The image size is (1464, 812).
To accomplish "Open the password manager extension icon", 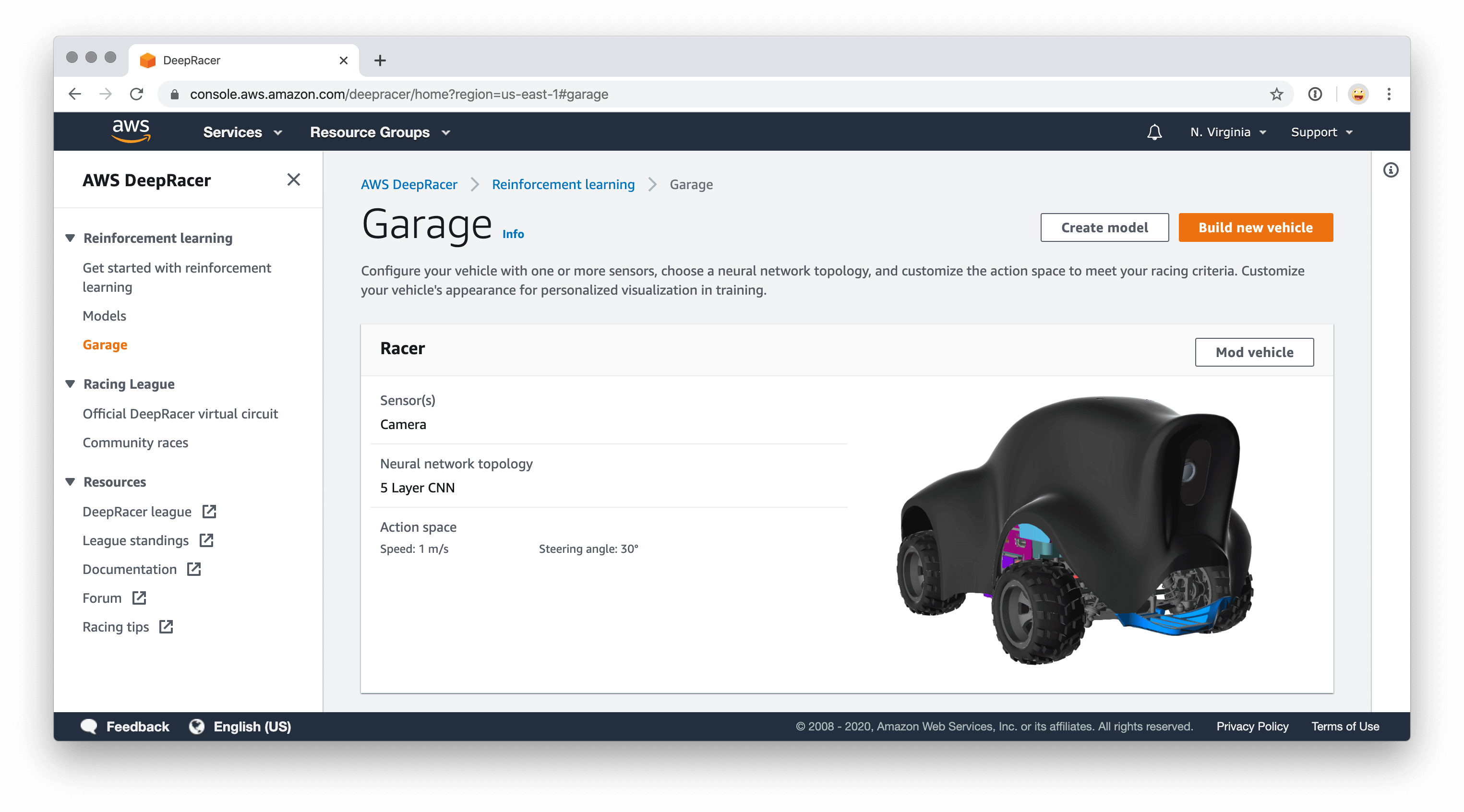I will [x=1315, y=95].
